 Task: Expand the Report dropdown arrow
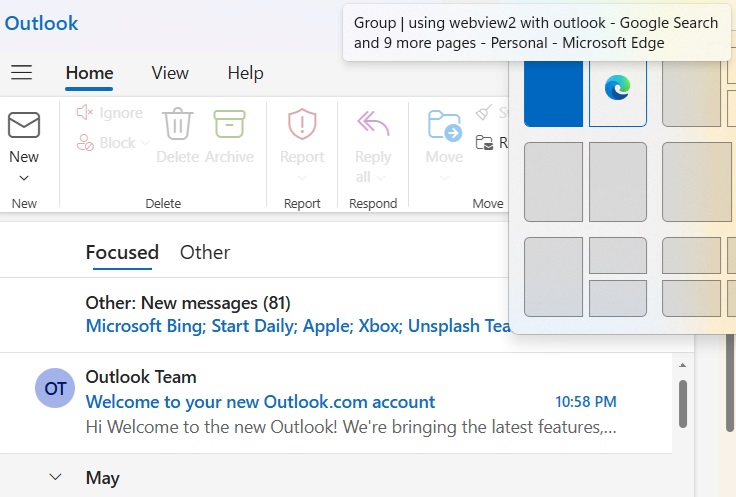point(302,178)
